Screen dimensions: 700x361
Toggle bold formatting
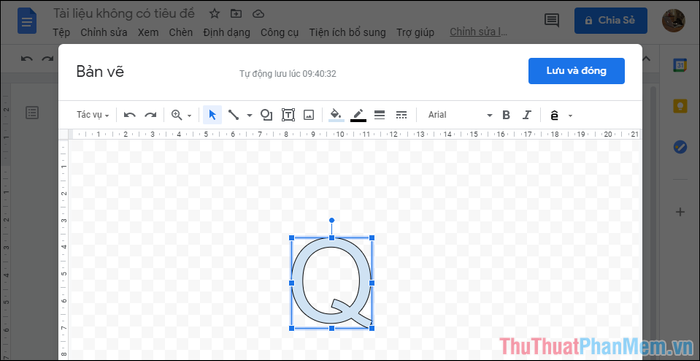tap(506, 115)
